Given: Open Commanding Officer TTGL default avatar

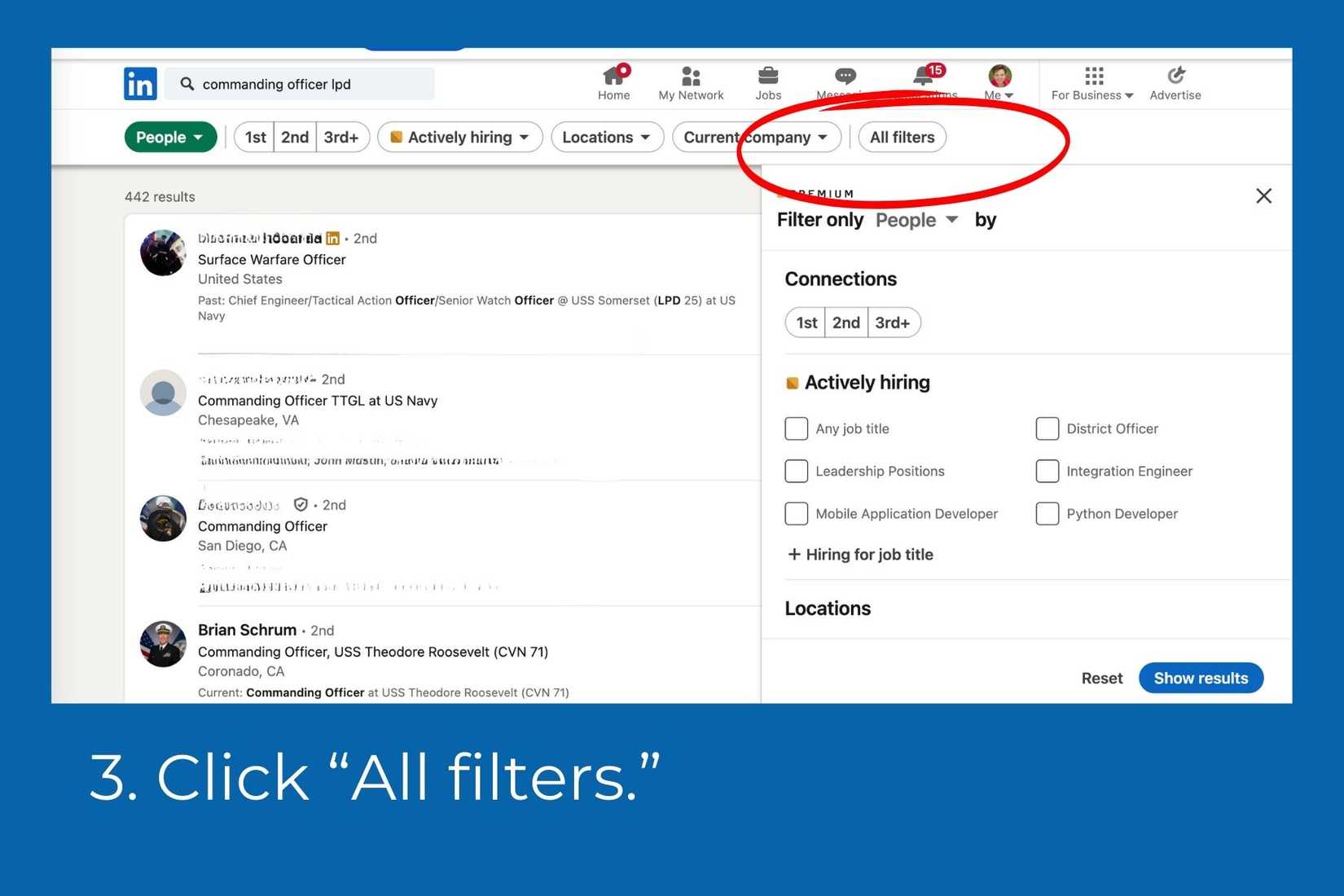Looking at the screenshot, I should pos(163,393).
